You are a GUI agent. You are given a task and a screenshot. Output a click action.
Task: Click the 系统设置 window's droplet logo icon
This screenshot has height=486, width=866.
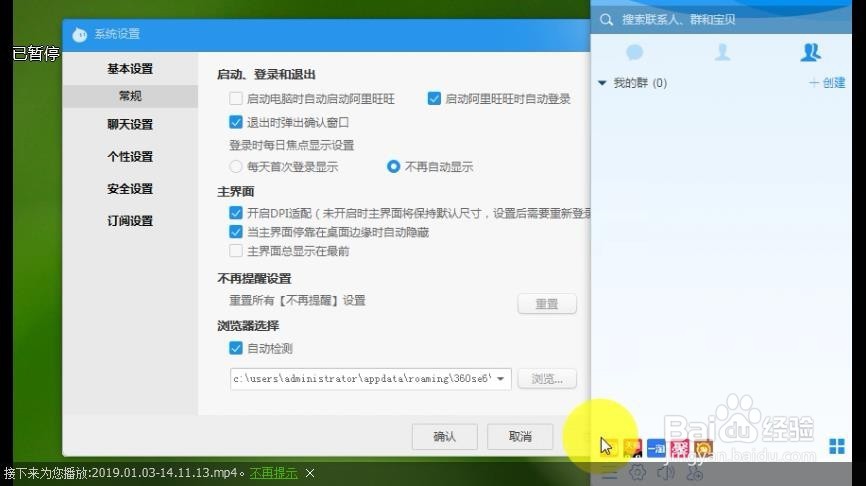point(80,34)
